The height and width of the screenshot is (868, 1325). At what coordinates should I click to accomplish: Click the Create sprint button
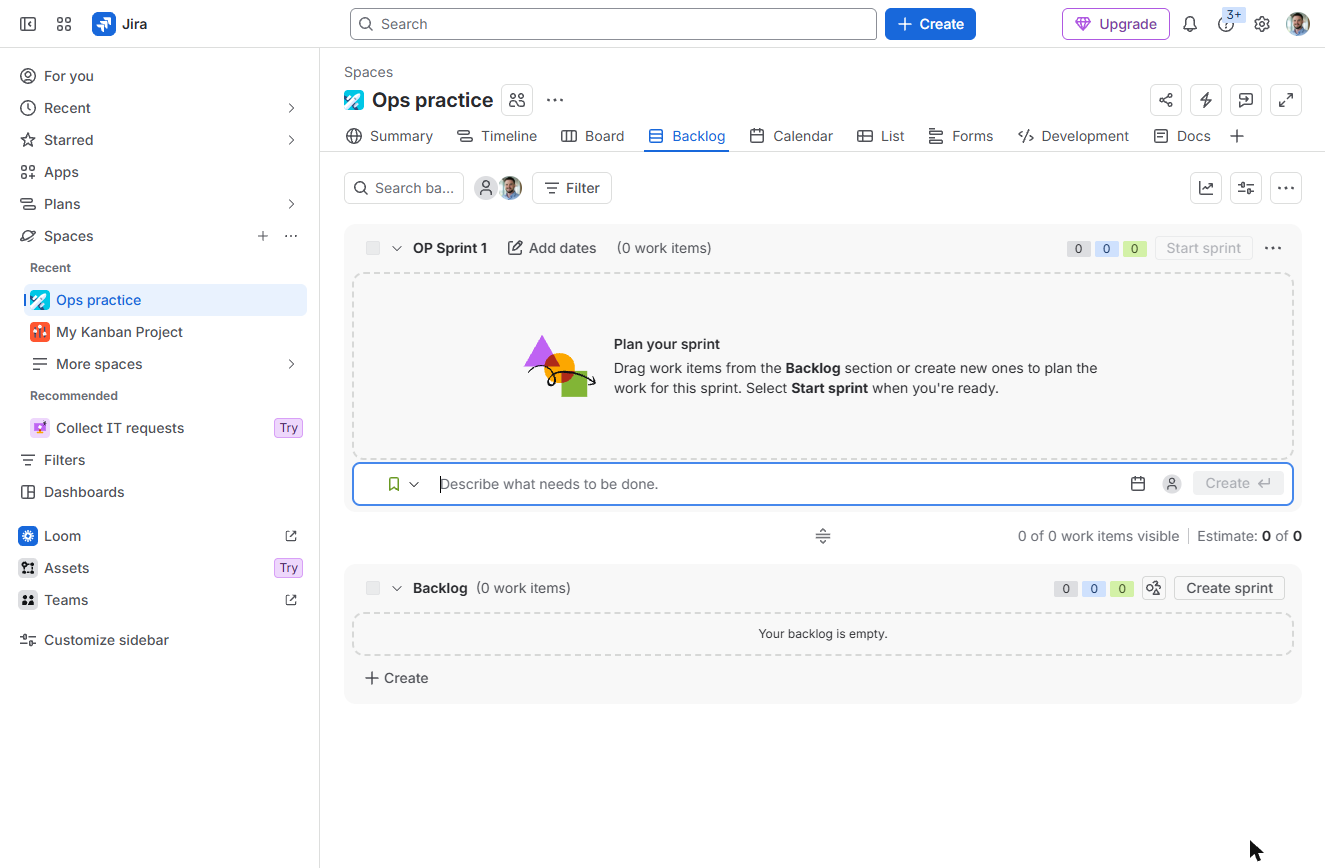(1229, 588)
